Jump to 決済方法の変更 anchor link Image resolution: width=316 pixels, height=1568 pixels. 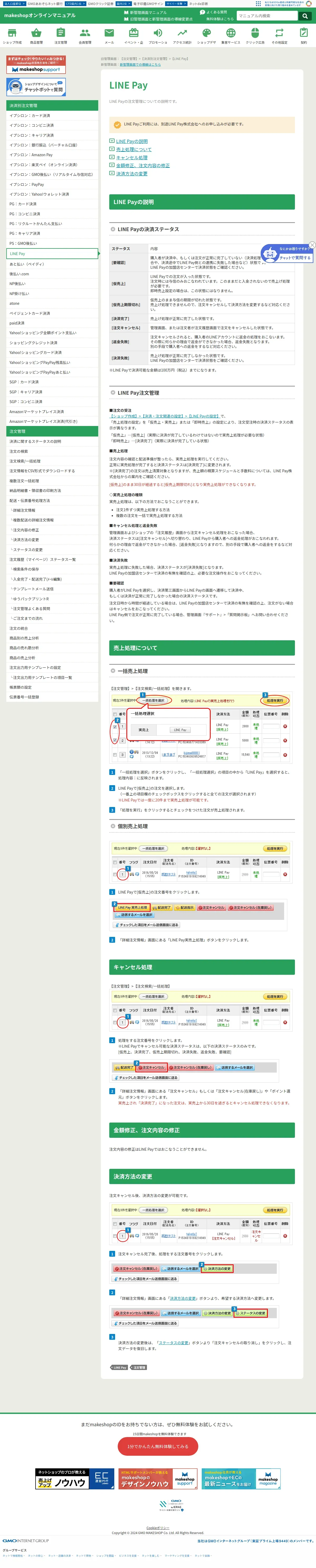tap(132, 174)
